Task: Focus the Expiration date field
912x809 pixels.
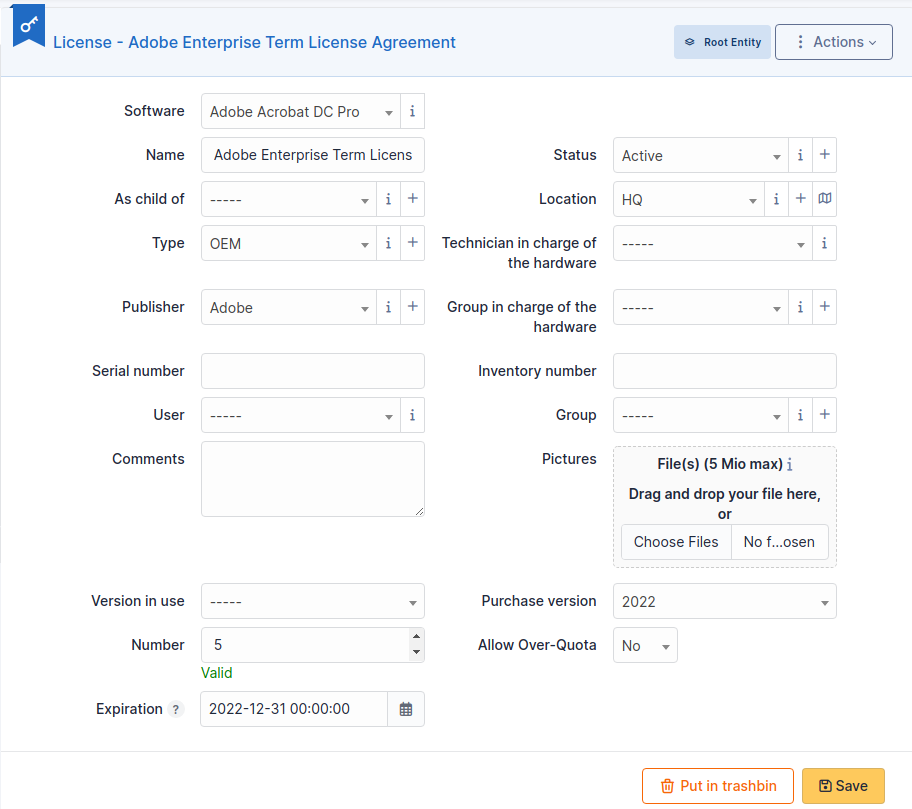Action: (x=294, y=709)
